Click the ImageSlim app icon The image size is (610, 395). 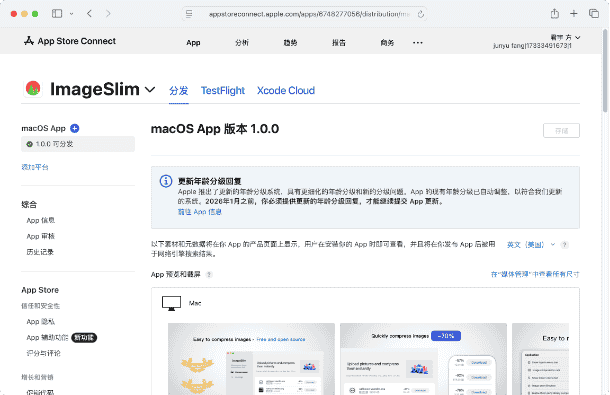pyautogui.click(x=33, y=89)
